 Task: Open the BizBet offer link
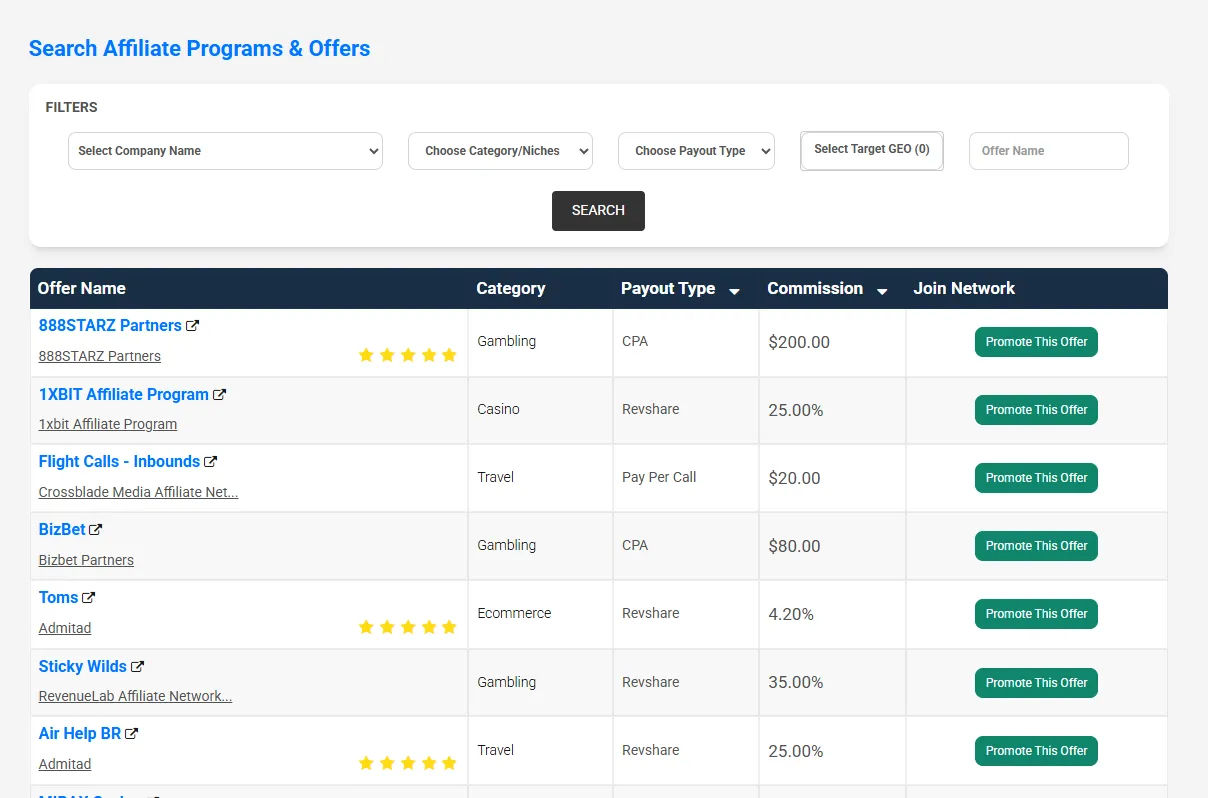(x=62, y=530)
